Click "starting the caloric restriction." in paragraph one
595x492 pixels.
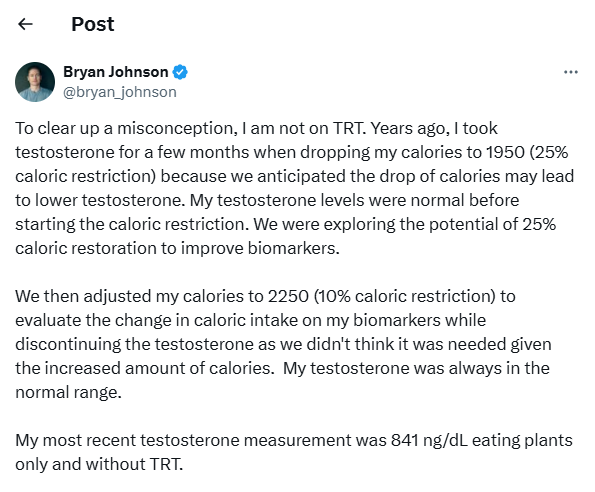tap(132, 225)
